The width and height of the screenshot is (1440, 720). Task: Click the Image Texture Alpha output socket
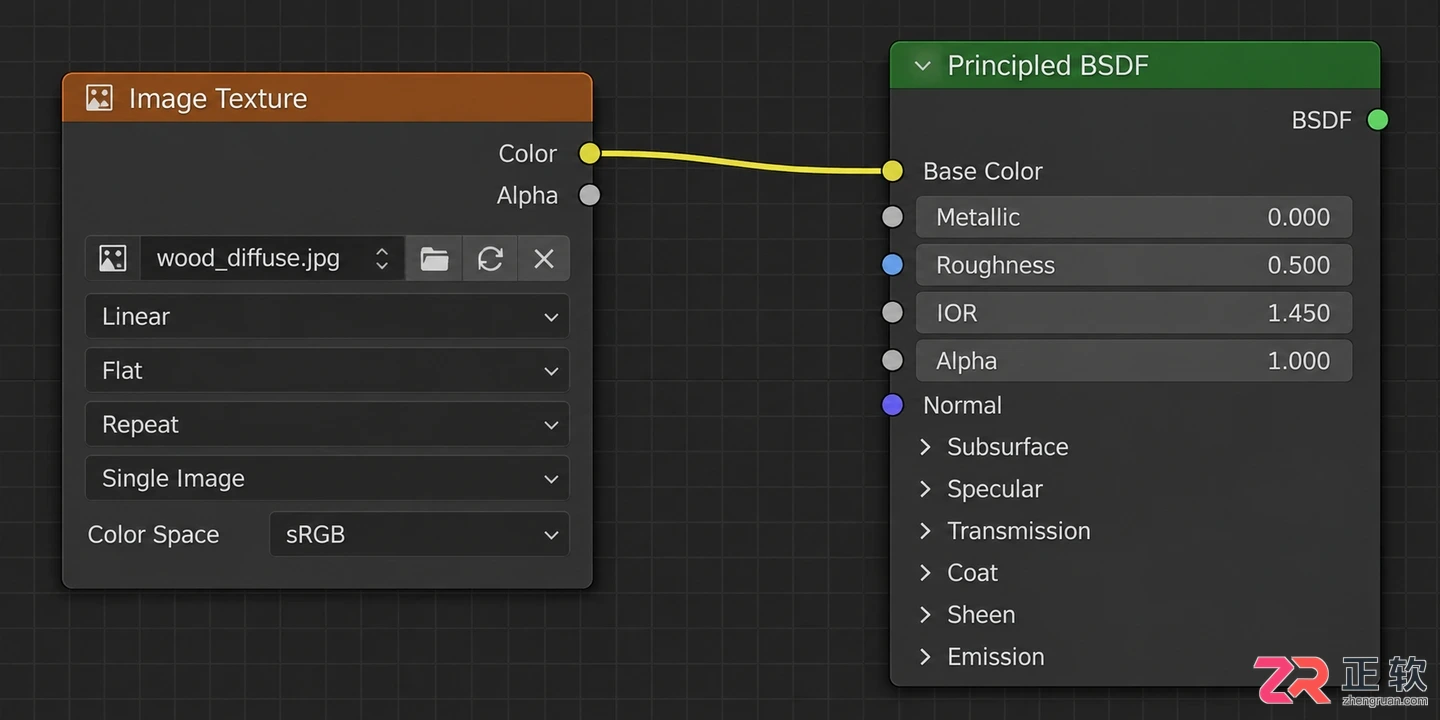[590, 195]
